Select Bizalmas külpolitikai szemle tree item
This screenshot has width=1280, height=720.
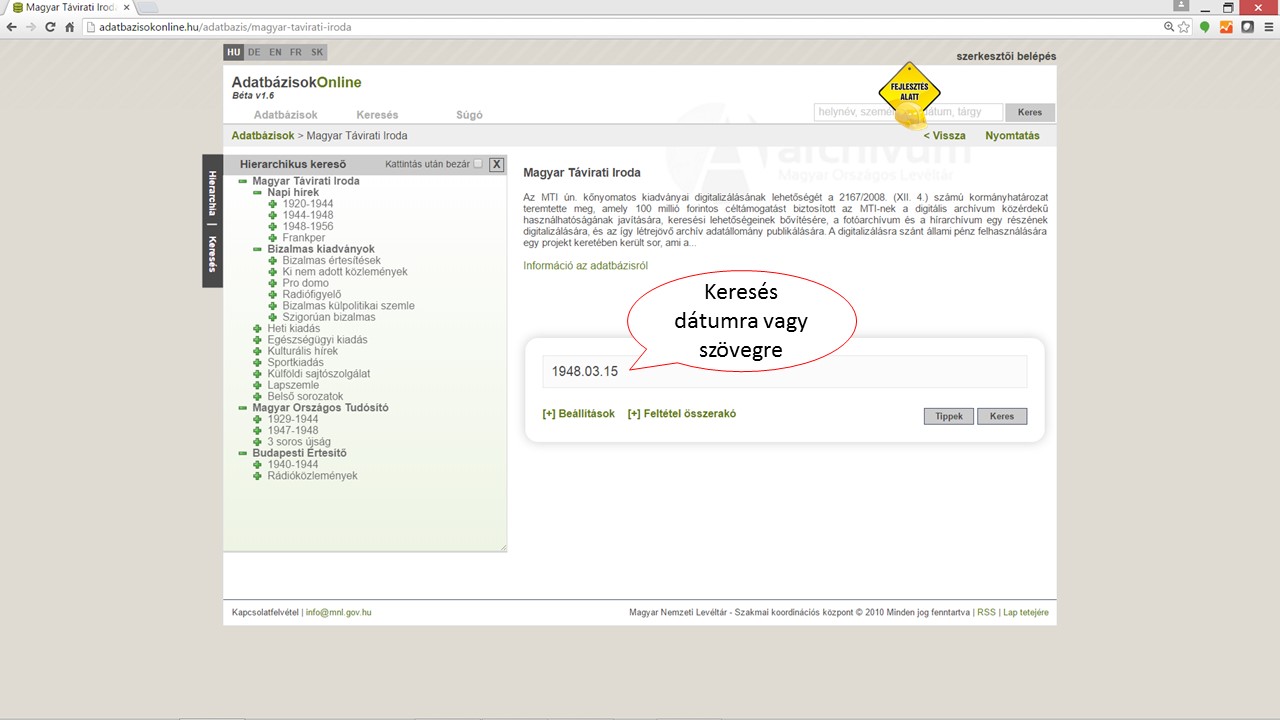tap(348, 306)
